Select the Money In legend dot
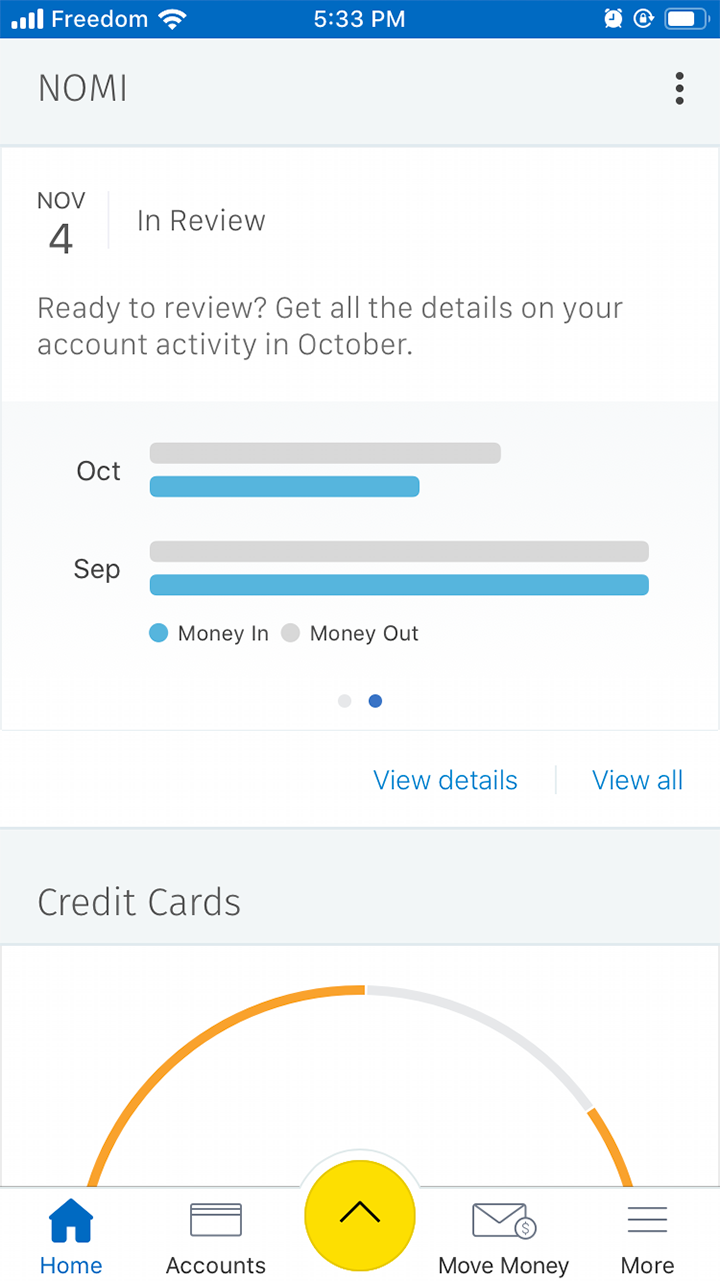Image resolution: width=720 pixels, height=1281 pixels. coord(158,633)
